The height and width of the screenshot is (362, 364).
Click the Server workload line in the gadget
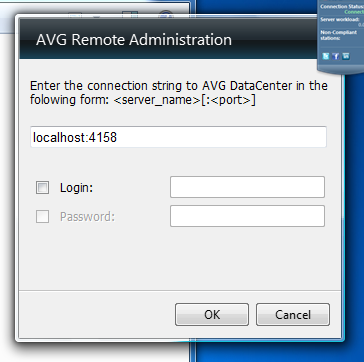pos(340,20)
